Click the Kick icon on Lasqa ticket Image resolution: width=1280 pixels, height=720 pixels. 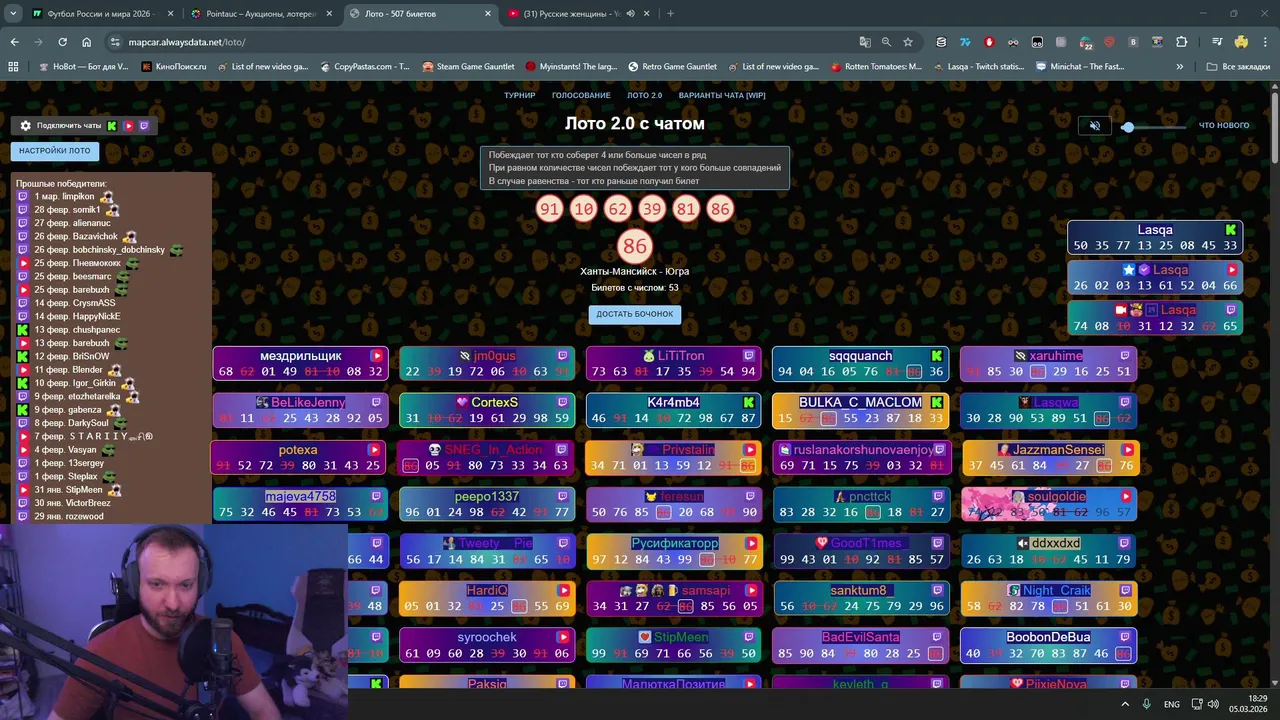click(1231, 230)
